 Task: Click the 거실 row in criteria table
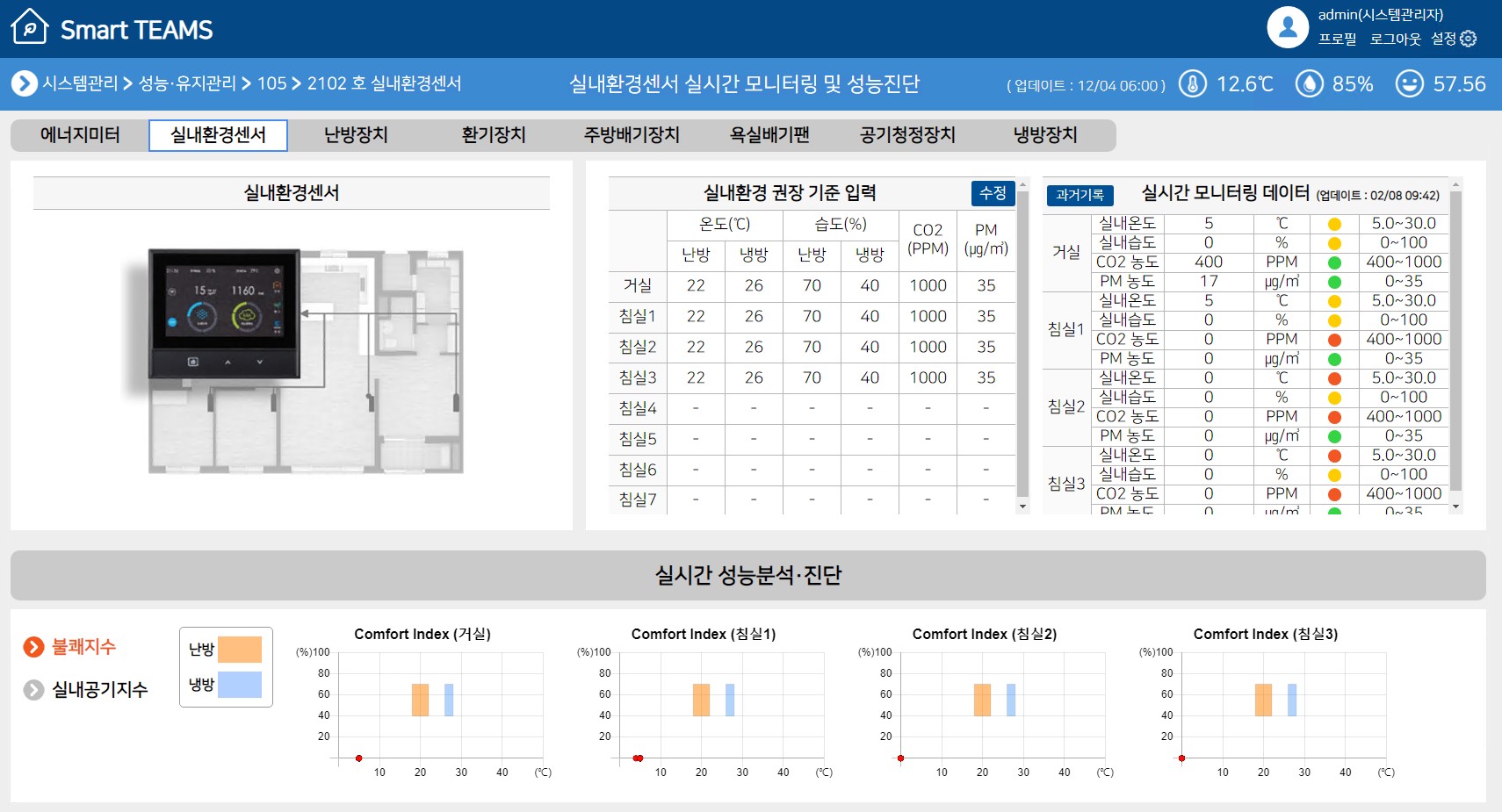(812, 285)
